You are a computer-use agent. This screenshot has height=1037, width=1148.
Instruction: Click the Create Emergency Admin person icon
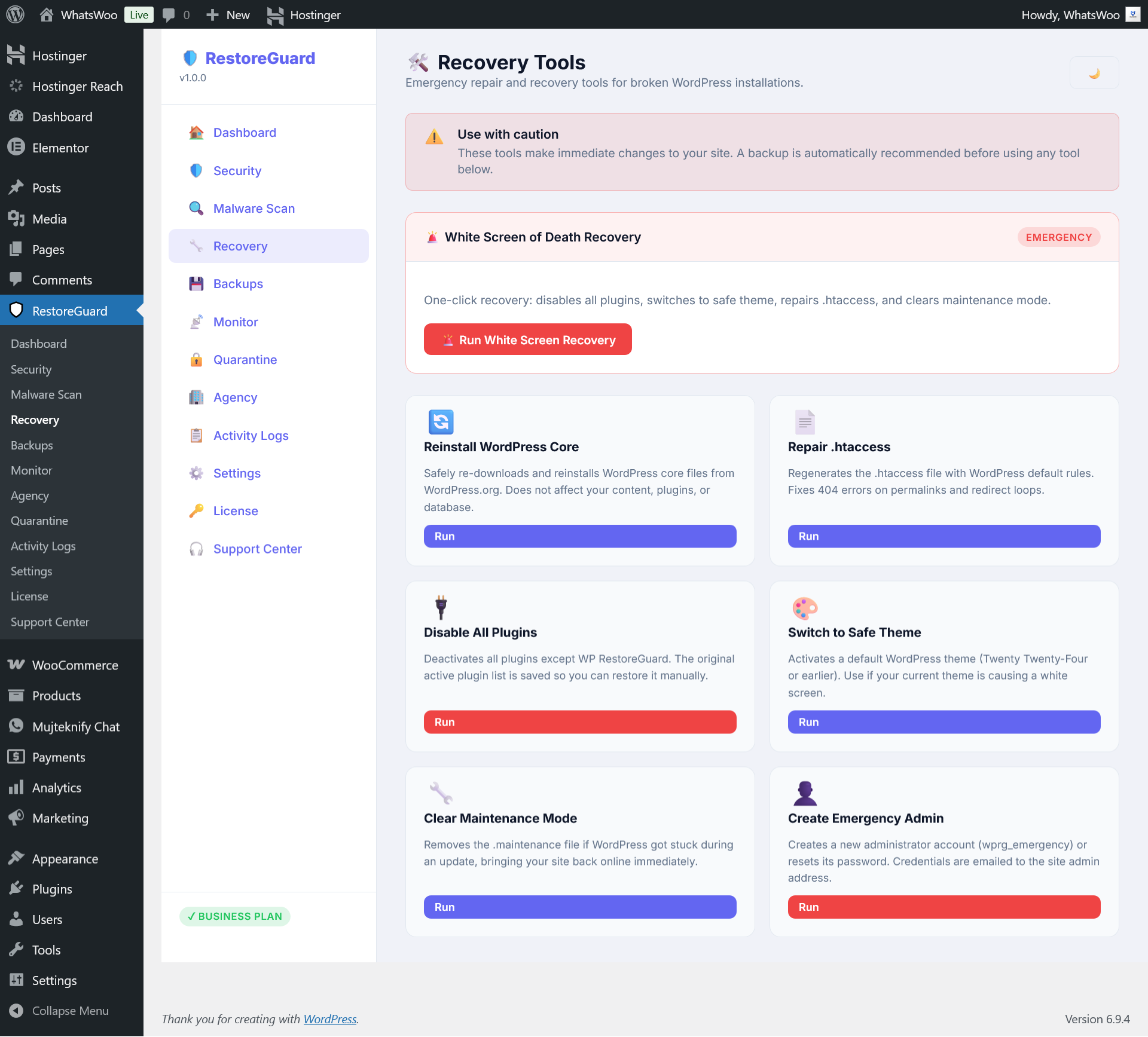[805, 794]
